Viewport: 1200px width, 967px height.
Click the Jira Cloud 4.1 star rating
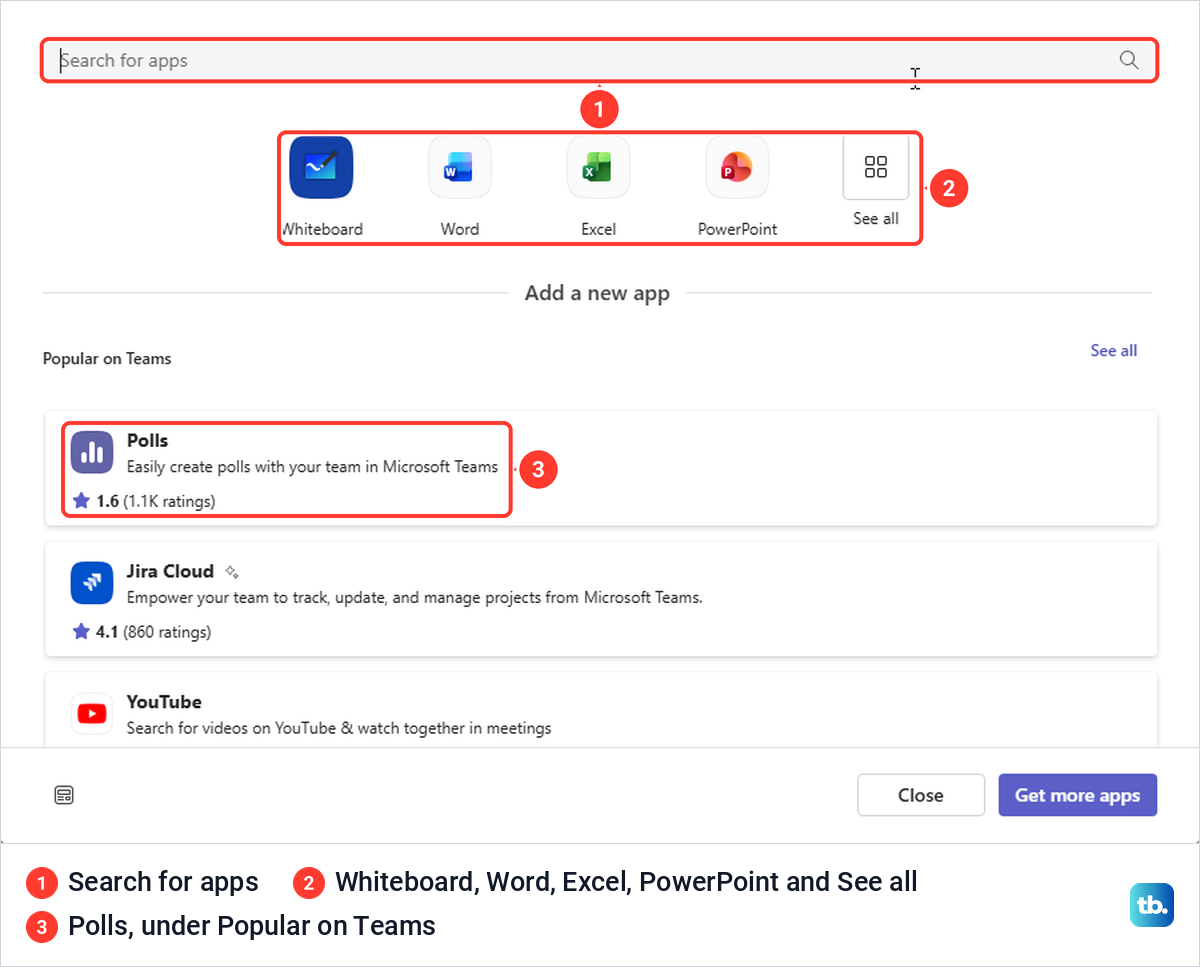pyautogui.click(x=142, y=632)
